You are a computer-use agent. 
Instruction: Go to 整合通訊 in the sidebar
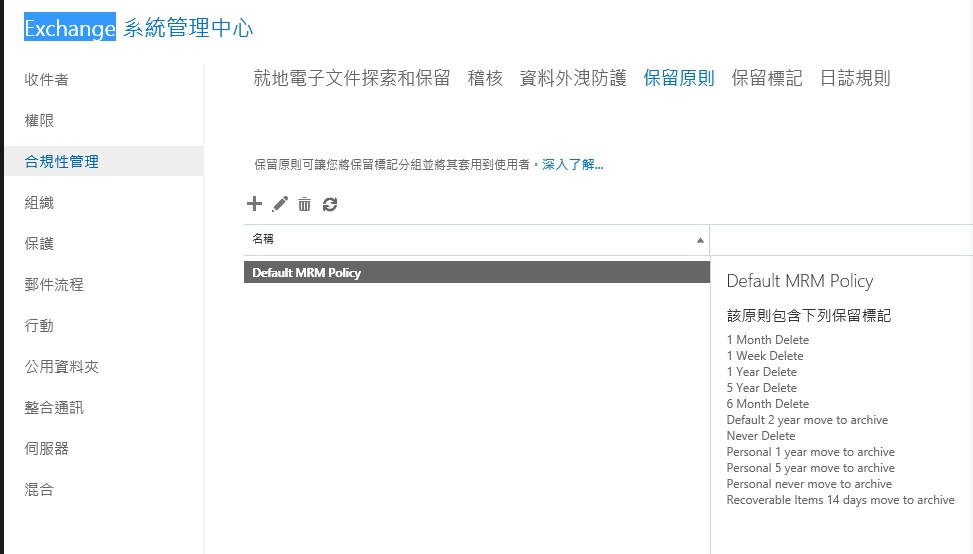point(54,407)
